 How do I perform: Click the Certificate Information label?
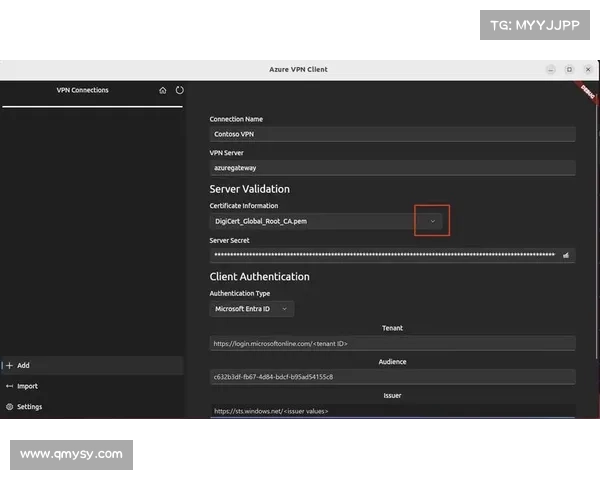(244, 206)
